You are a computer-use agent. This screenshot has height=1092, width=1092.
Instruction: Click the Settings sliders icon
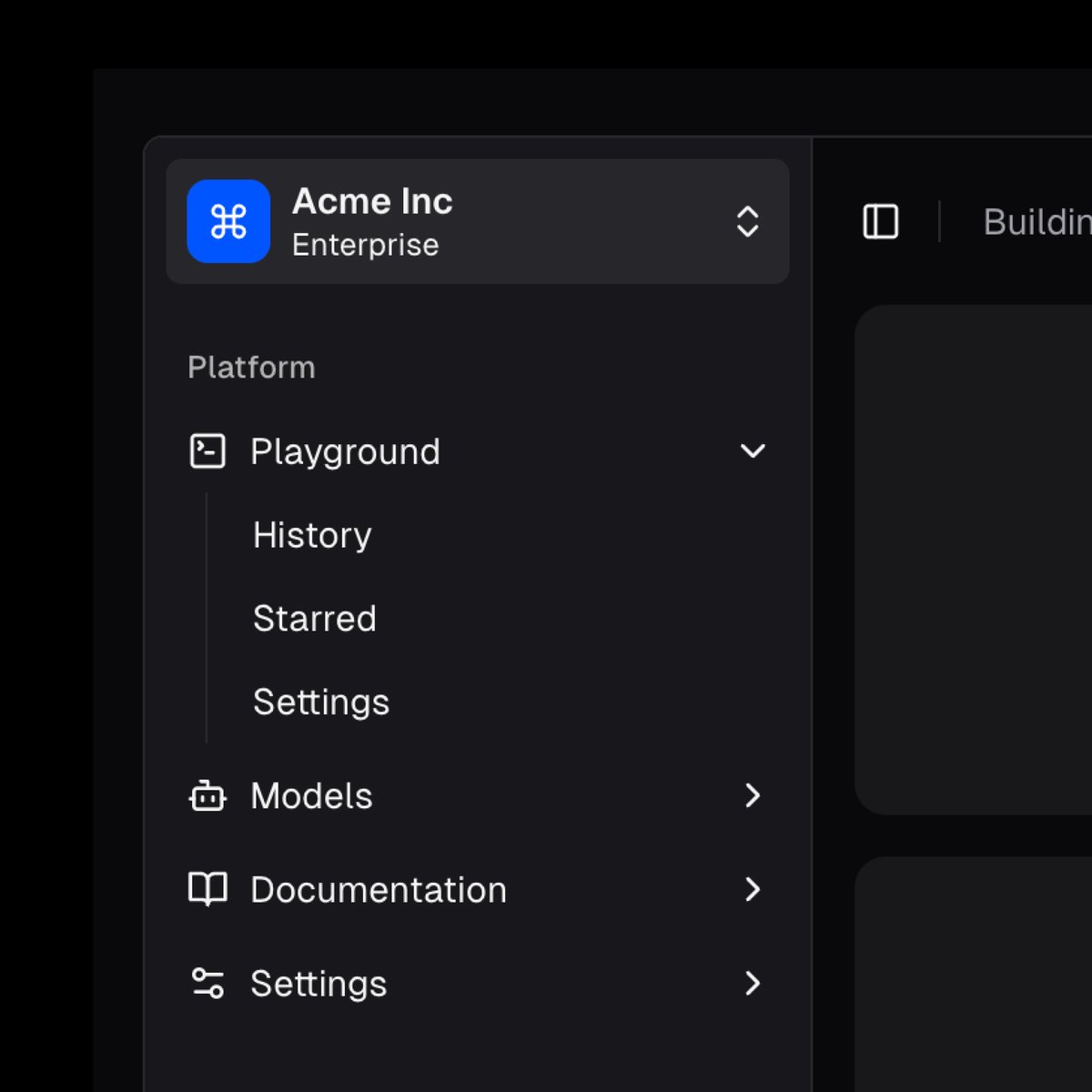pos(207,983)
